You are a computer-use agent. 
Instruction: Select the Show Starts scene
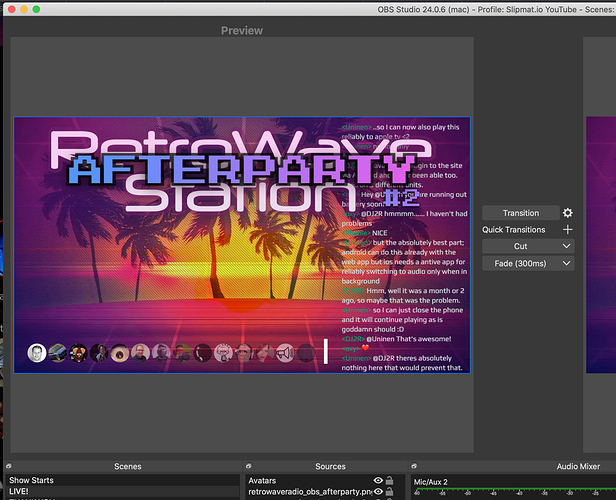(122, 480)
